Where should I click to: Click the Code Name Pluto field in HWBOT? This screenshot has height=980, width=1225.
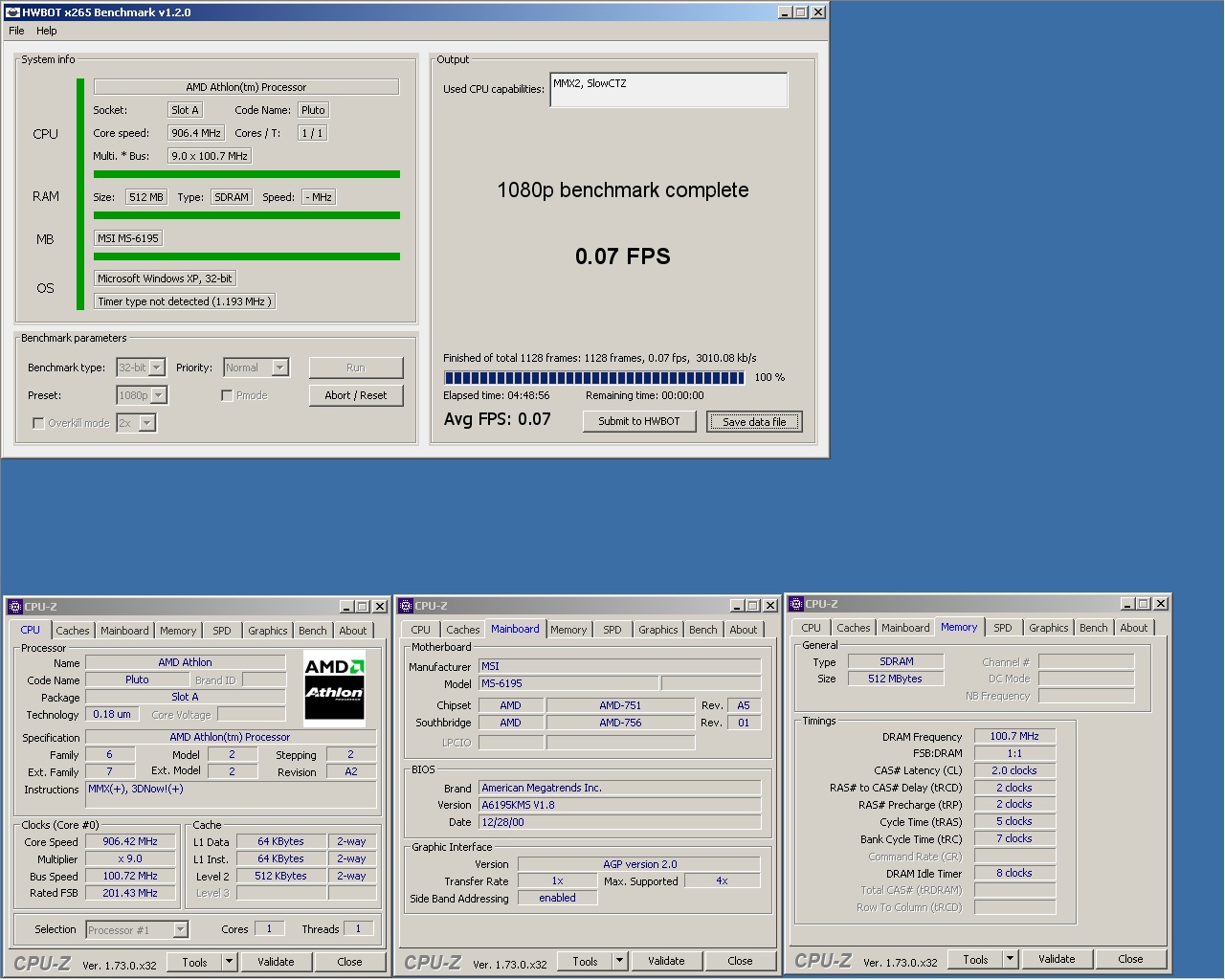(314, 110)
